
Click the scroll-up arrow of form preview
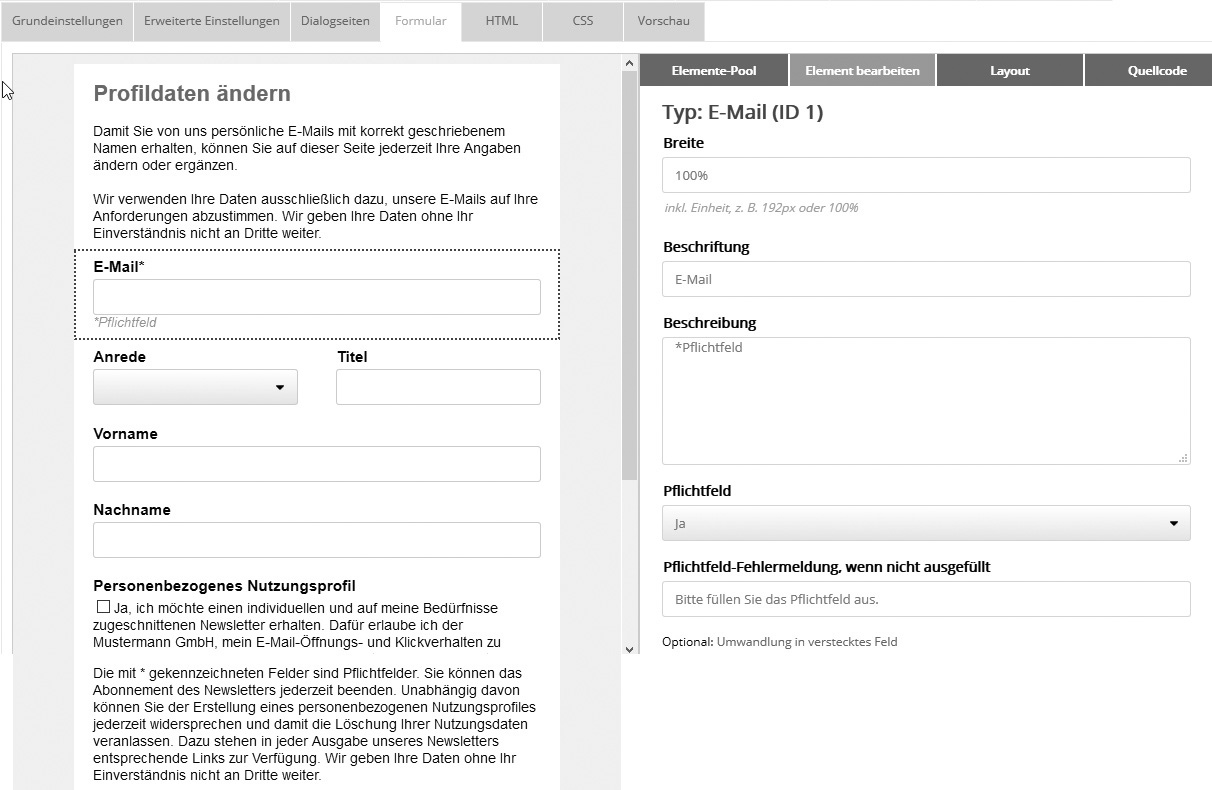pyautogui.click(x=629, y=64)
